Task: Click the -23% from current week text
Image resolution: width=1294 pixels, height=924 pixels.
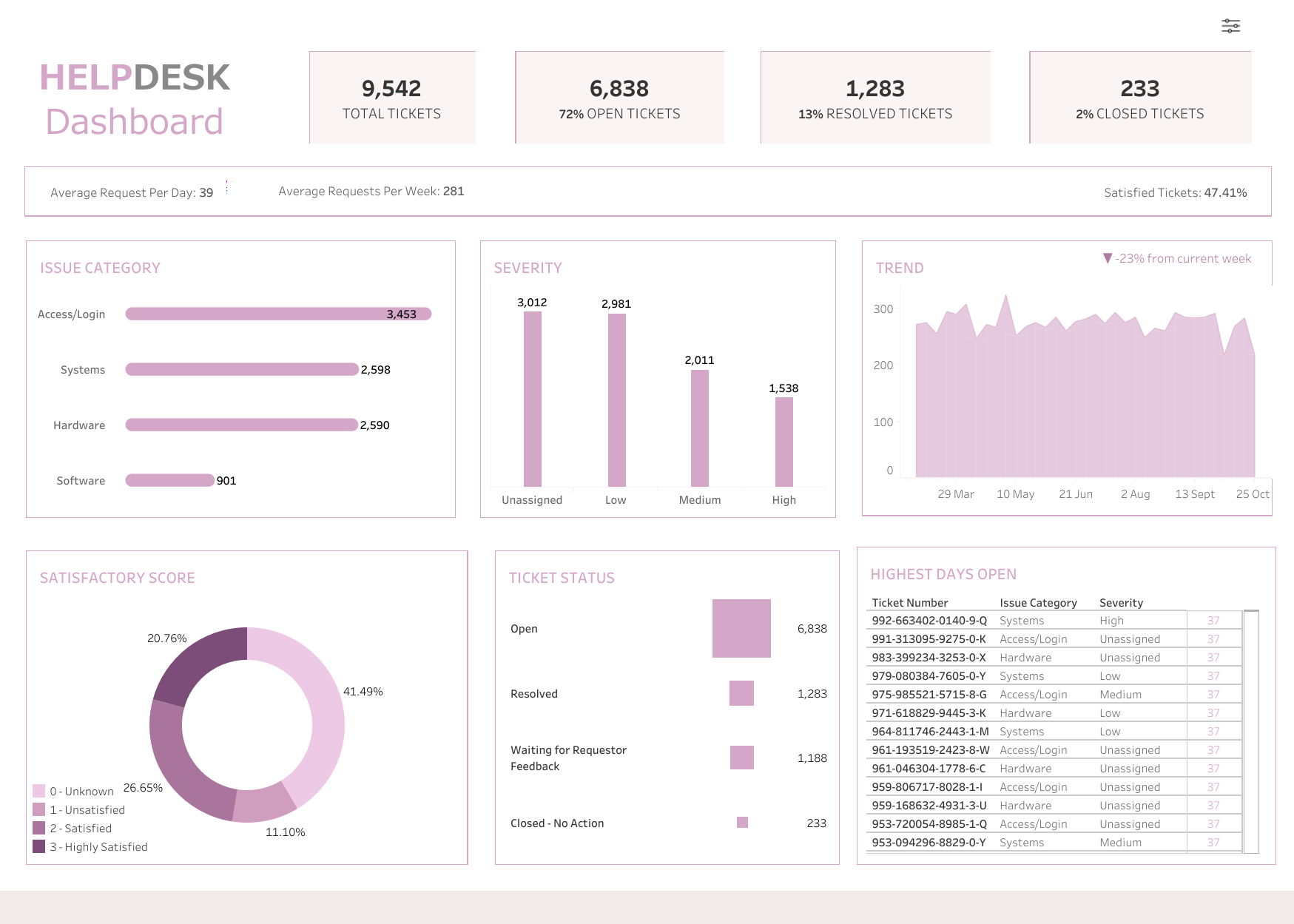Action: pos(1183,258)
